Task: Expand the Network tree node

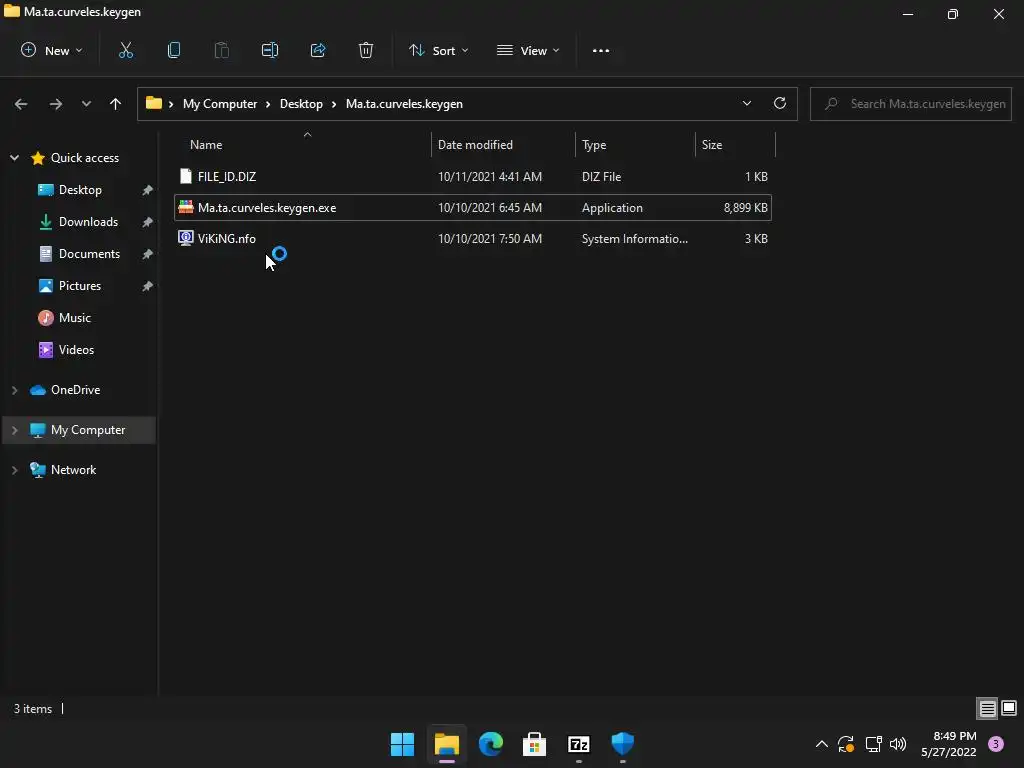Action: (x=14, y=470)
